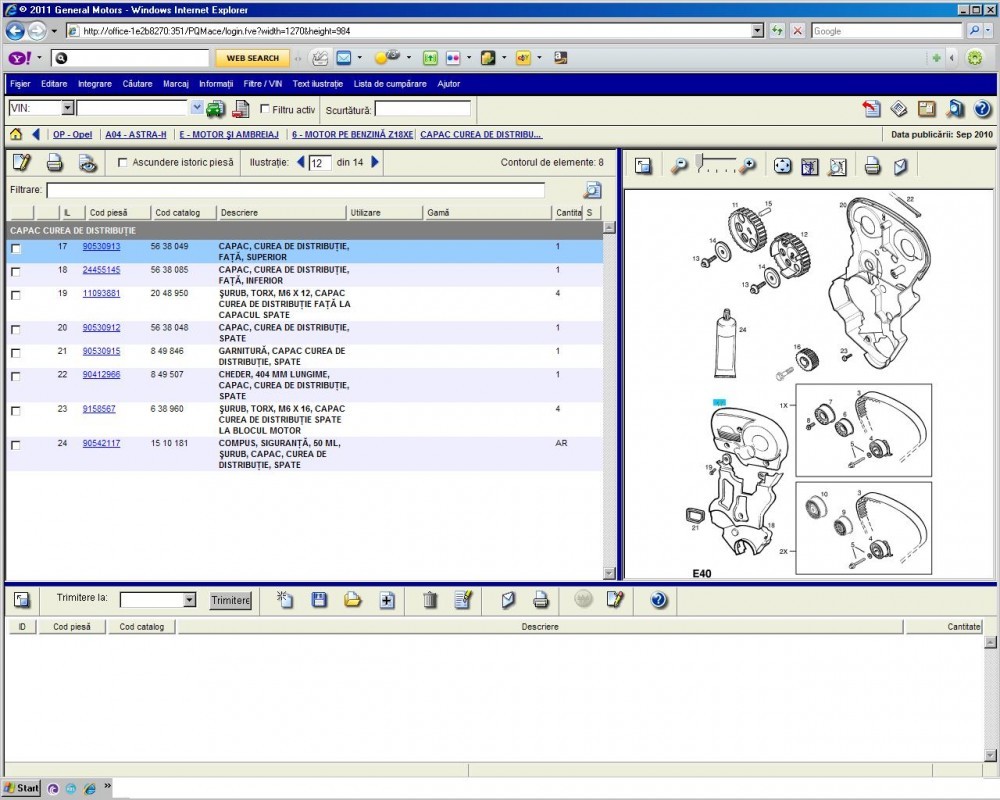Click the red document icon beside VIN field
Viewport: 1000px width, 800px height.
pos(240,109)
